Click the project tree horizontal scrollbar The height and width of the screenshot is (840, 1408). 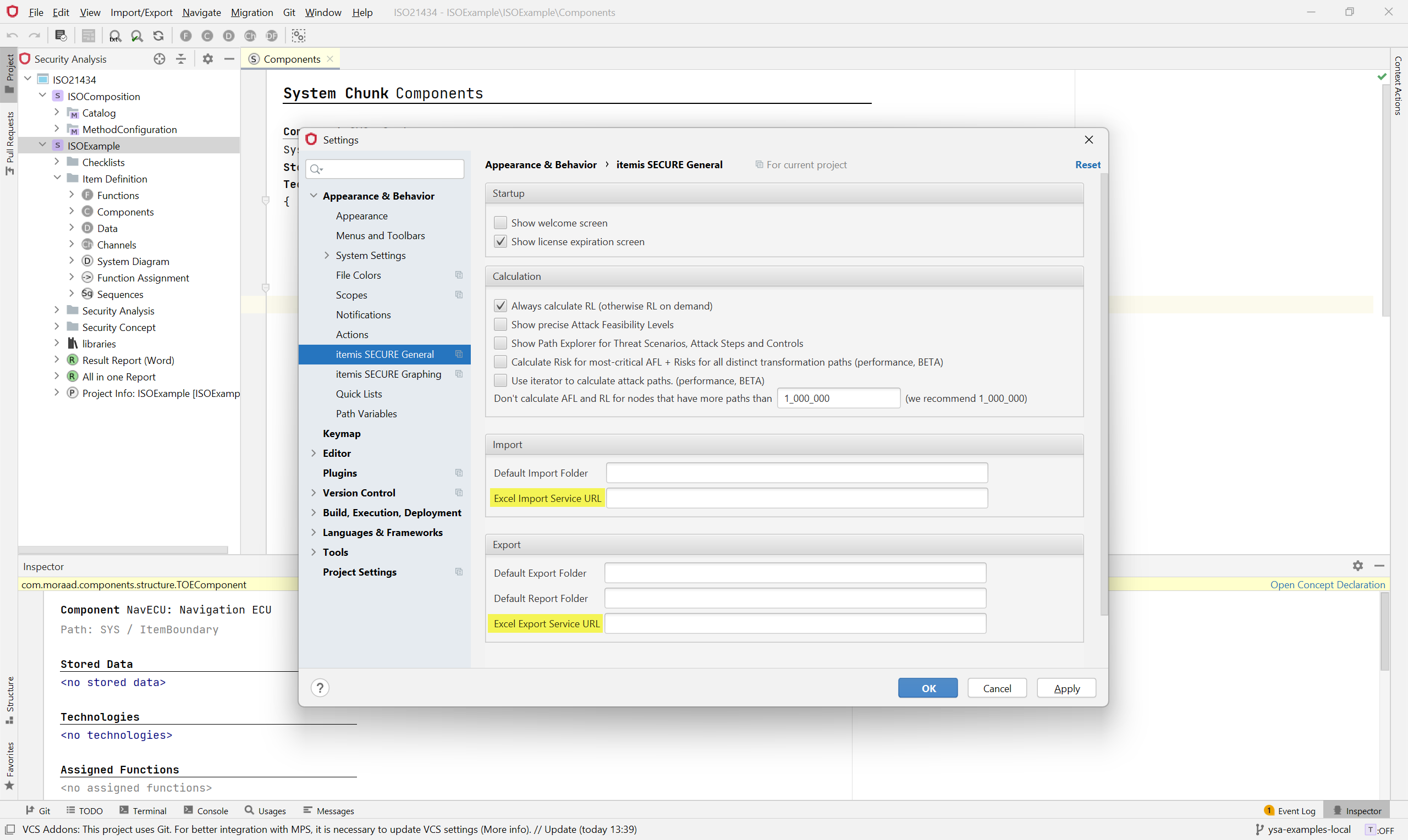[123, 550]
